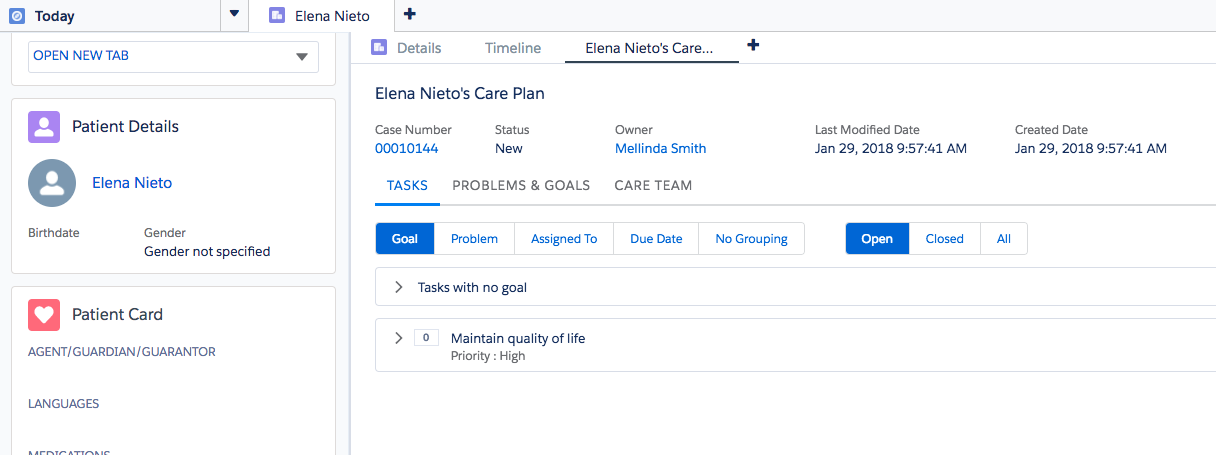1216x455 pixels.
Task: Expand Maintain quality of life goal
Action: click(398, 338)
